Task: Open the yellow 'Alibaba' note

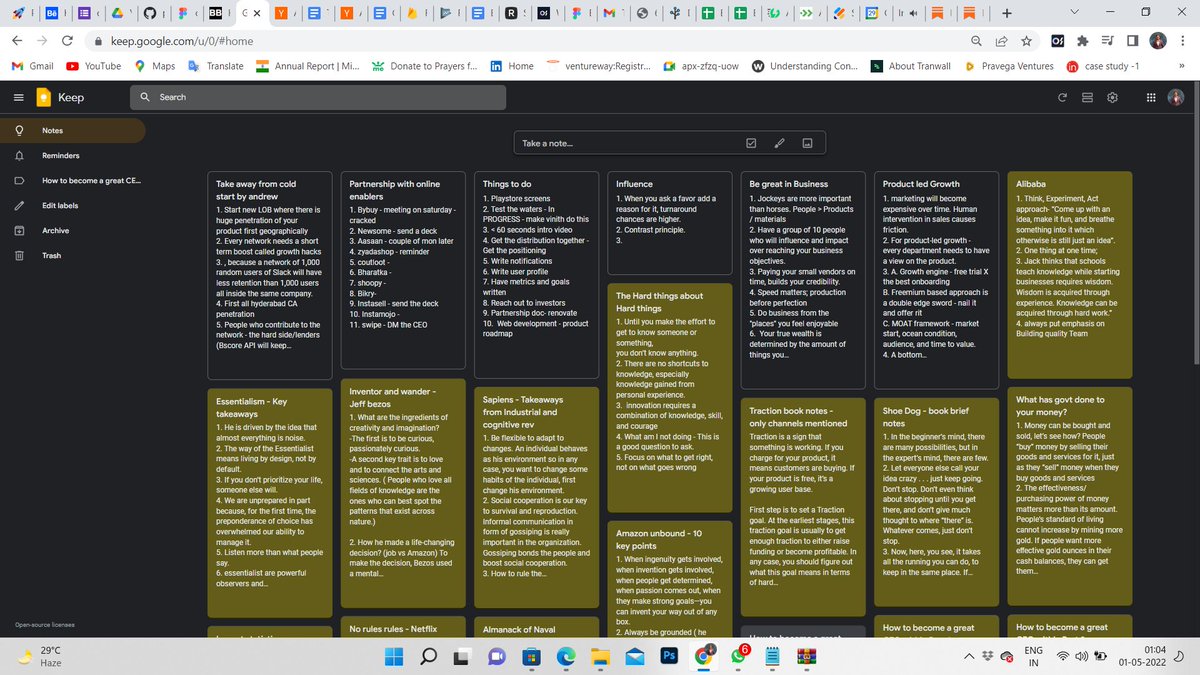Action: 1070,276
